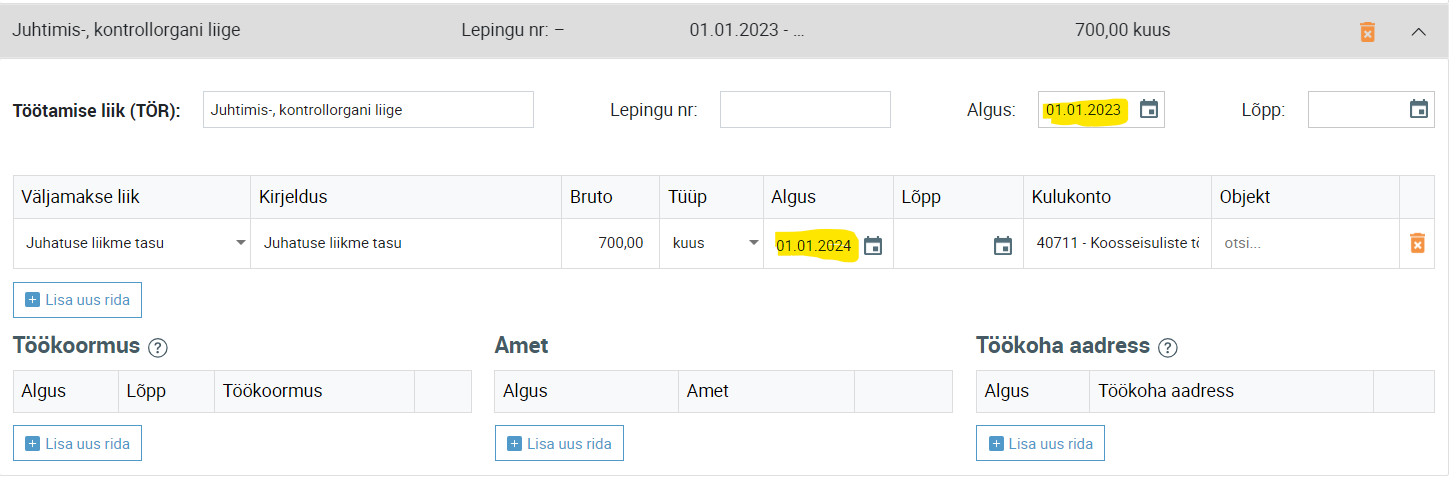The height and width of the screenshot is (480, 1451).
Task: Expand the Väljamakse liik dropdown showing Juhatuse liikme tasu
Action: [132, 243]
